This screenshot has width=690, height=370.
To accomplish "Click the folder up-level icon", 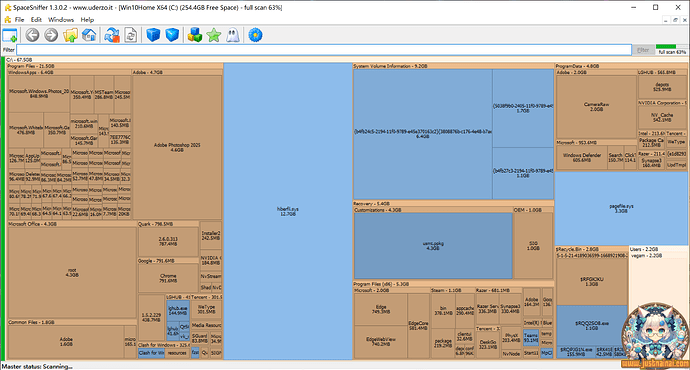I will point(70,35).
